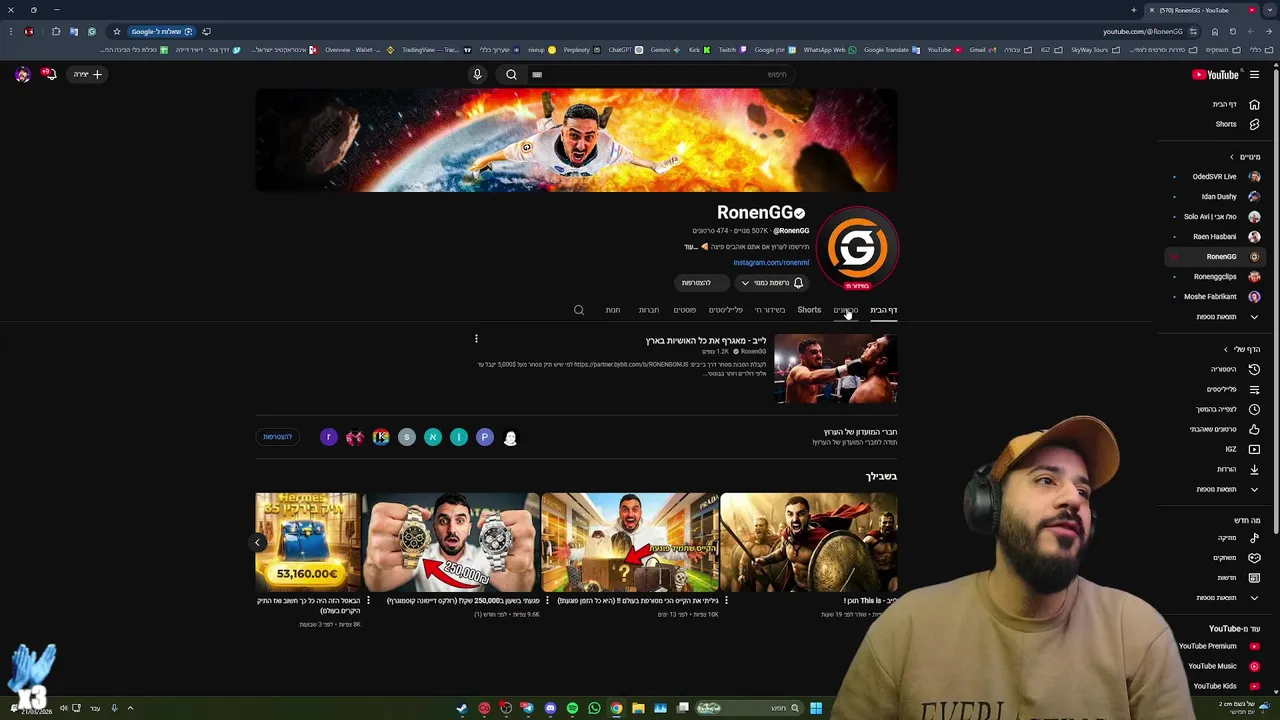Open the YouTube hamburger guide menu

click(1254, 74)
